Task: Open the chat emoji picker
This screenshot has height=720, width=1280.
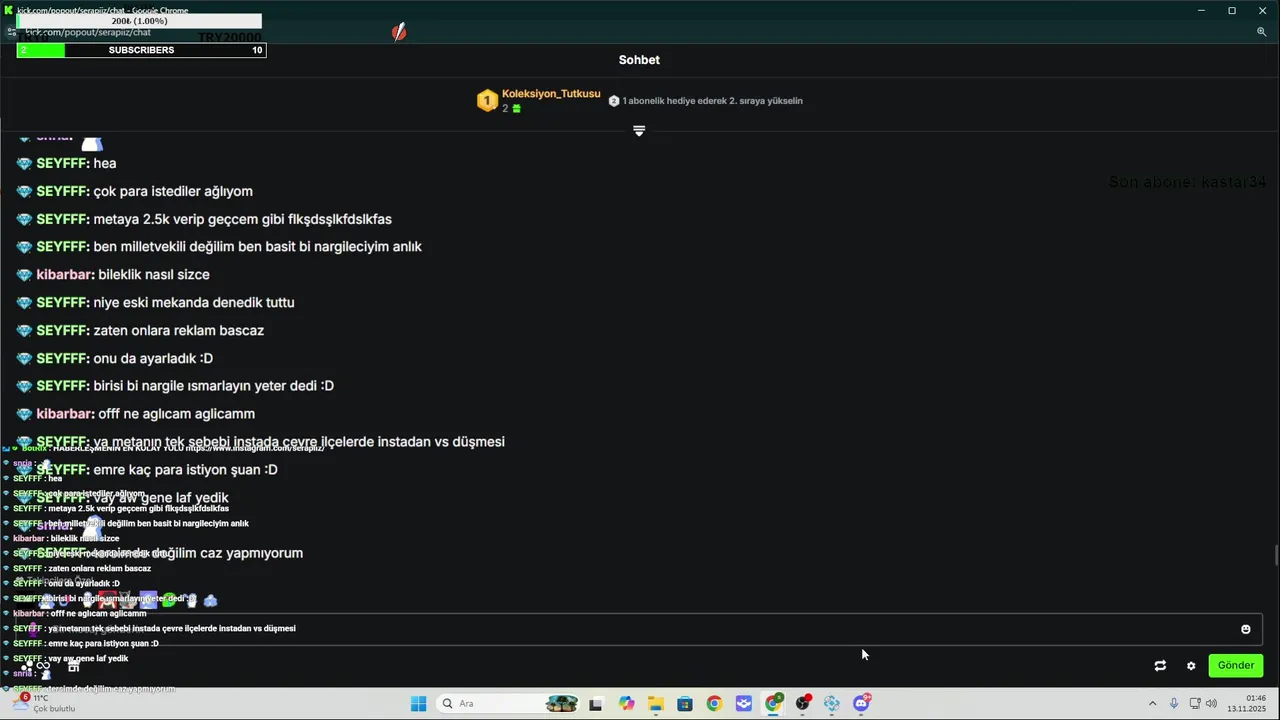Action: point(1245,629)
